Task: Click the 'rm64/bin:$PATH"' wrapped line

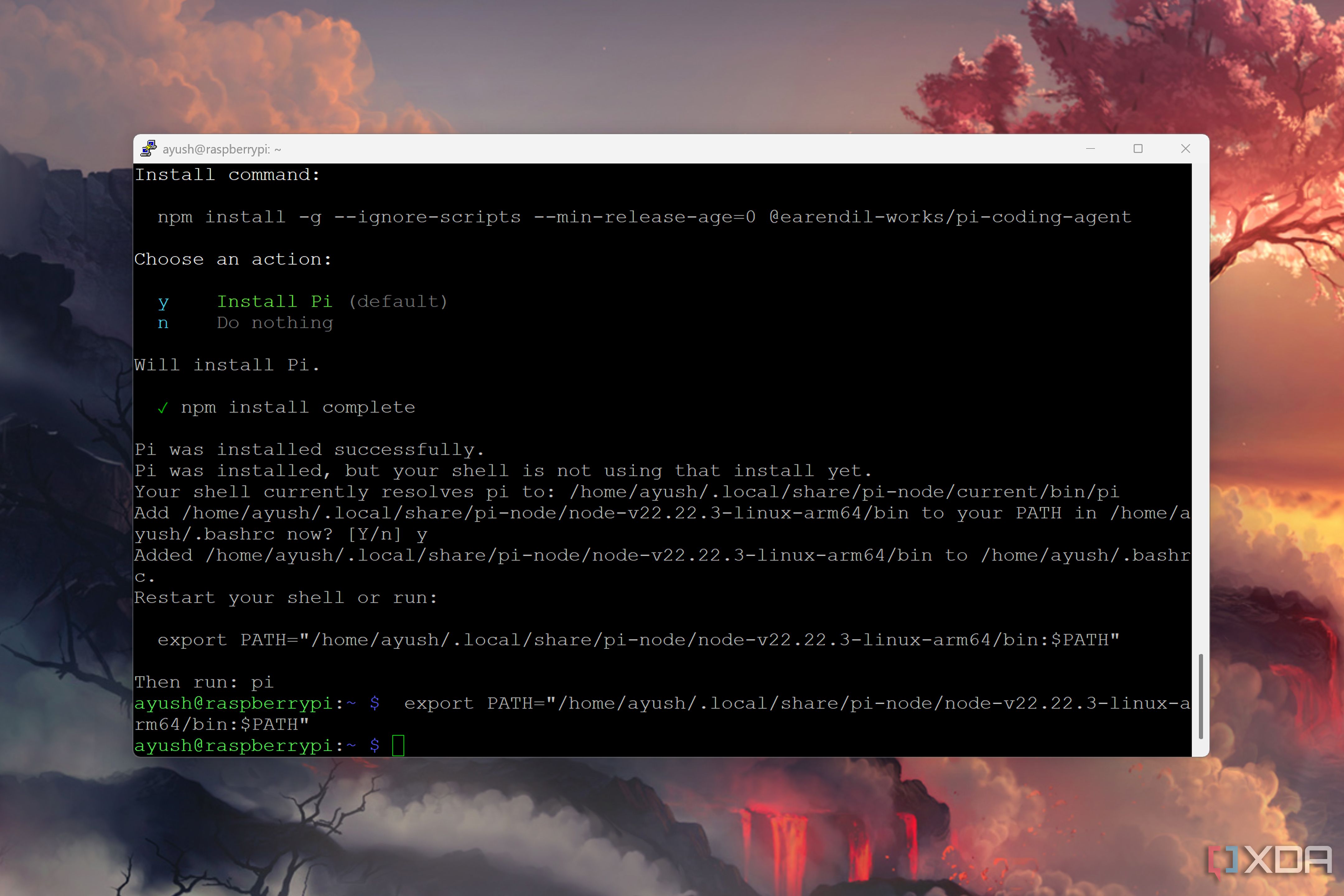Action: 222,725
